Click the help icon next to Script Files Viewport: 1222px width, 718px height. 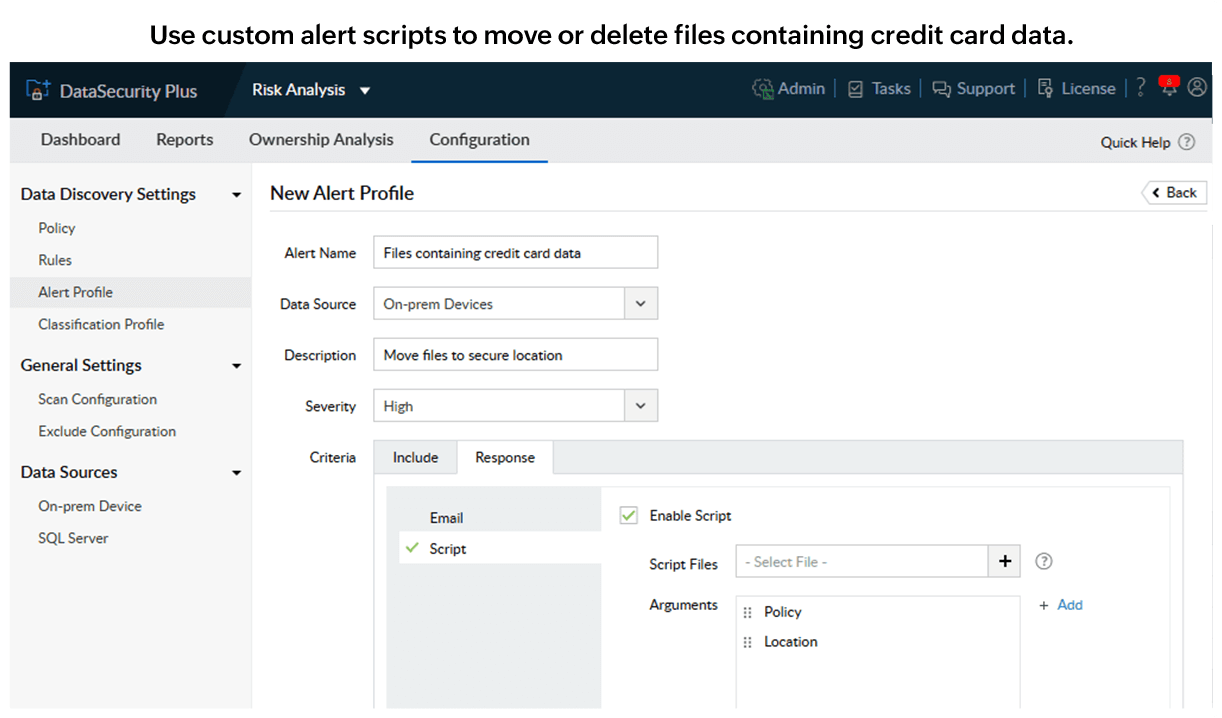pyautogui.click(x=1044, y=562)
